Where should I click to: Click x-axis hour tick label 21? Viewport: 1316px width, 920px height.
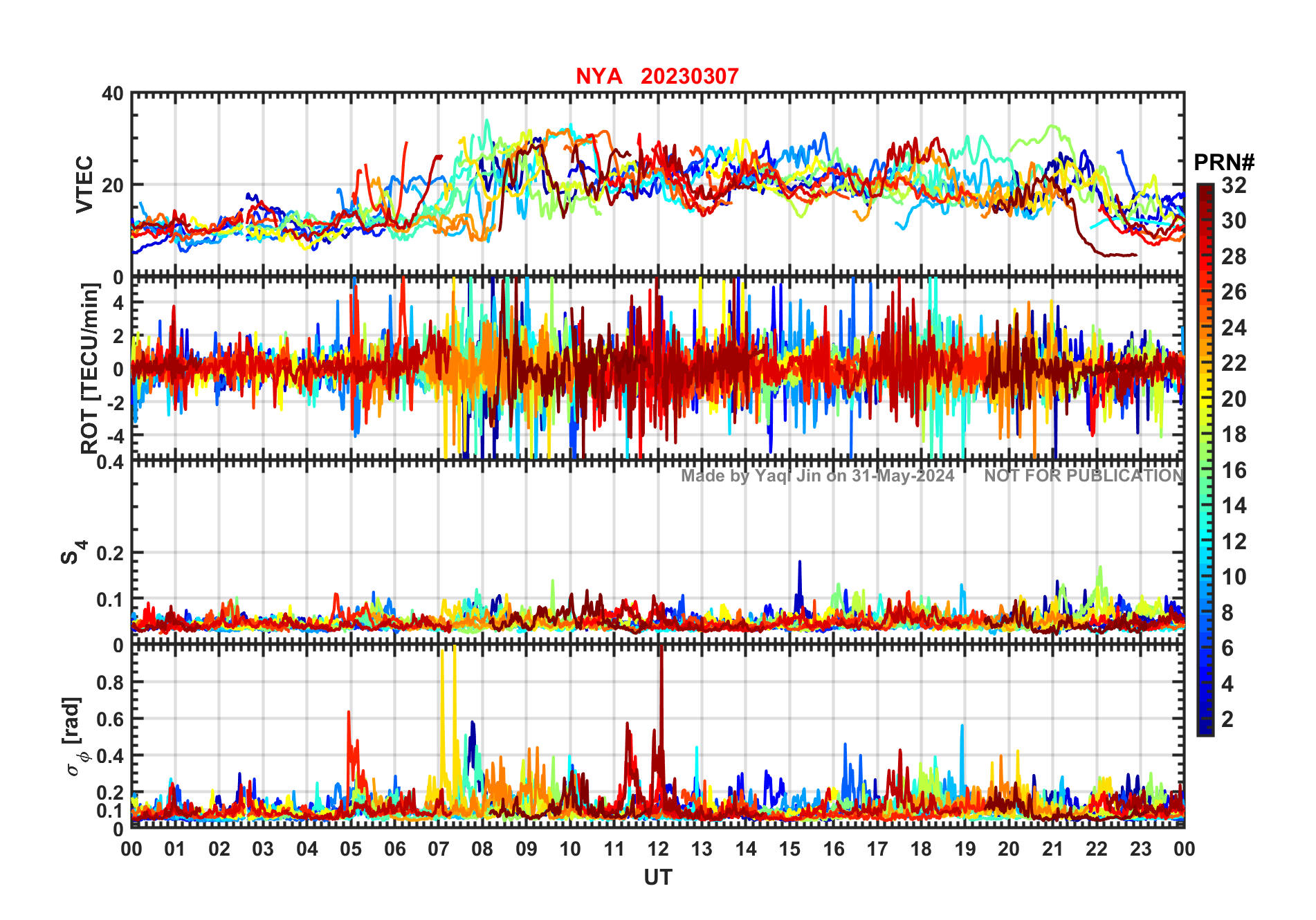[1053, 849]
